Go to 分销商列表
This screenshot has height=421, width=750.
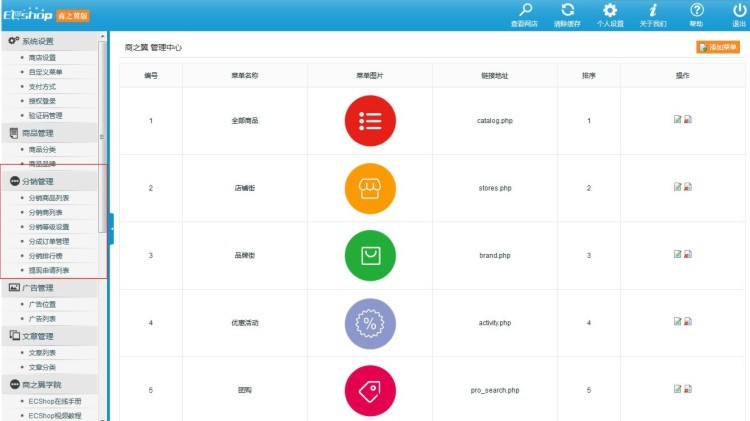[x=45, y=212]
